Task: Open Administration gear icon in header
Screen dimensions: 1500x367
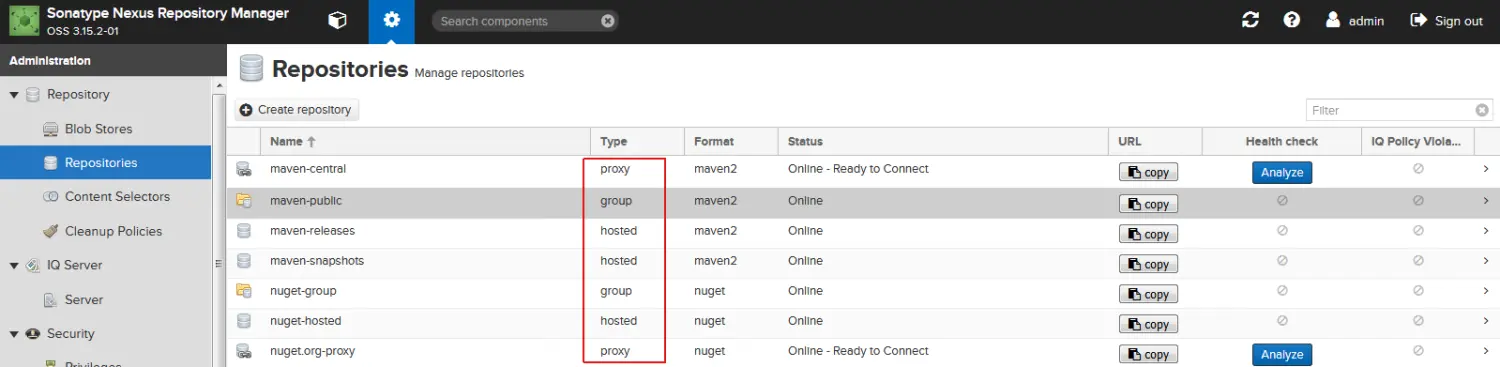Action: (x=391, y=21)
